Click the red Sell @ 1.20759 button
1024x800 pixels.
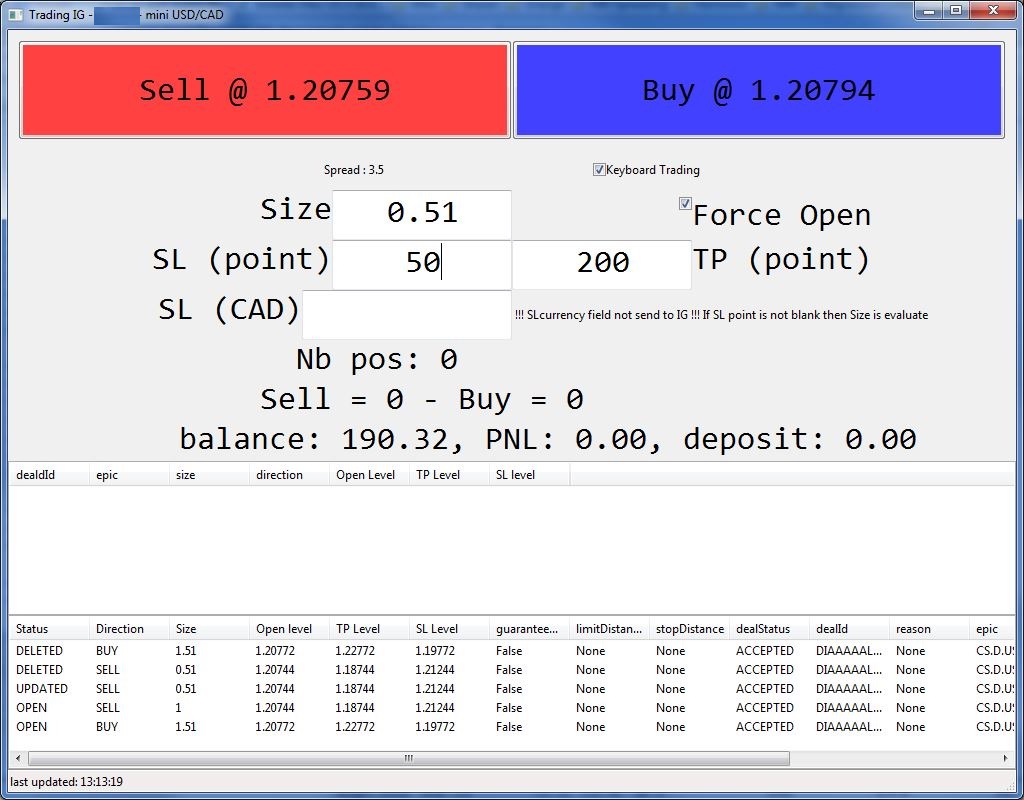click(x=264, y=90)
